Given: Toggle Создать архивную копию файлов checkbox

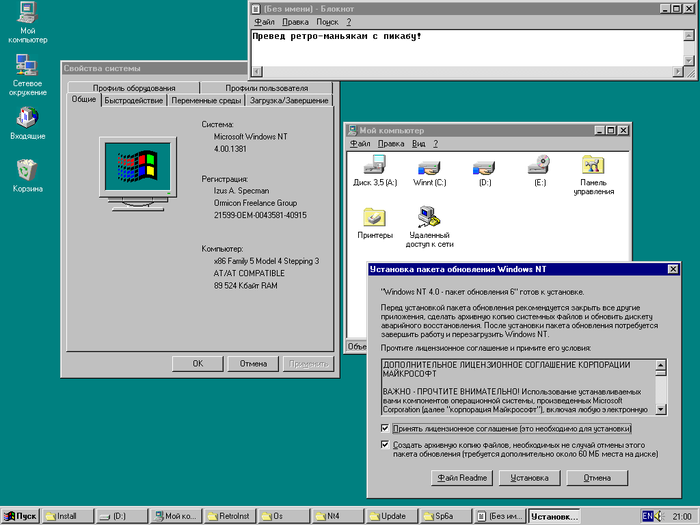Looking at the screenshot, I should click(386, 445).
